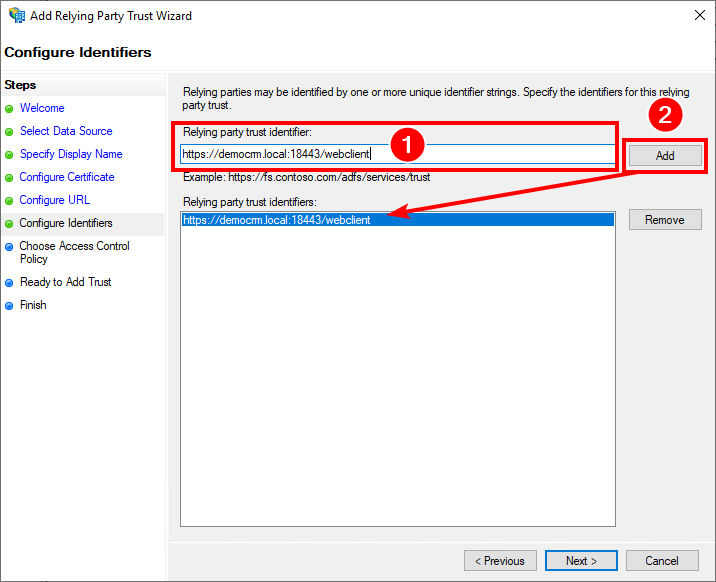Click the Previous button

point(500,561)
